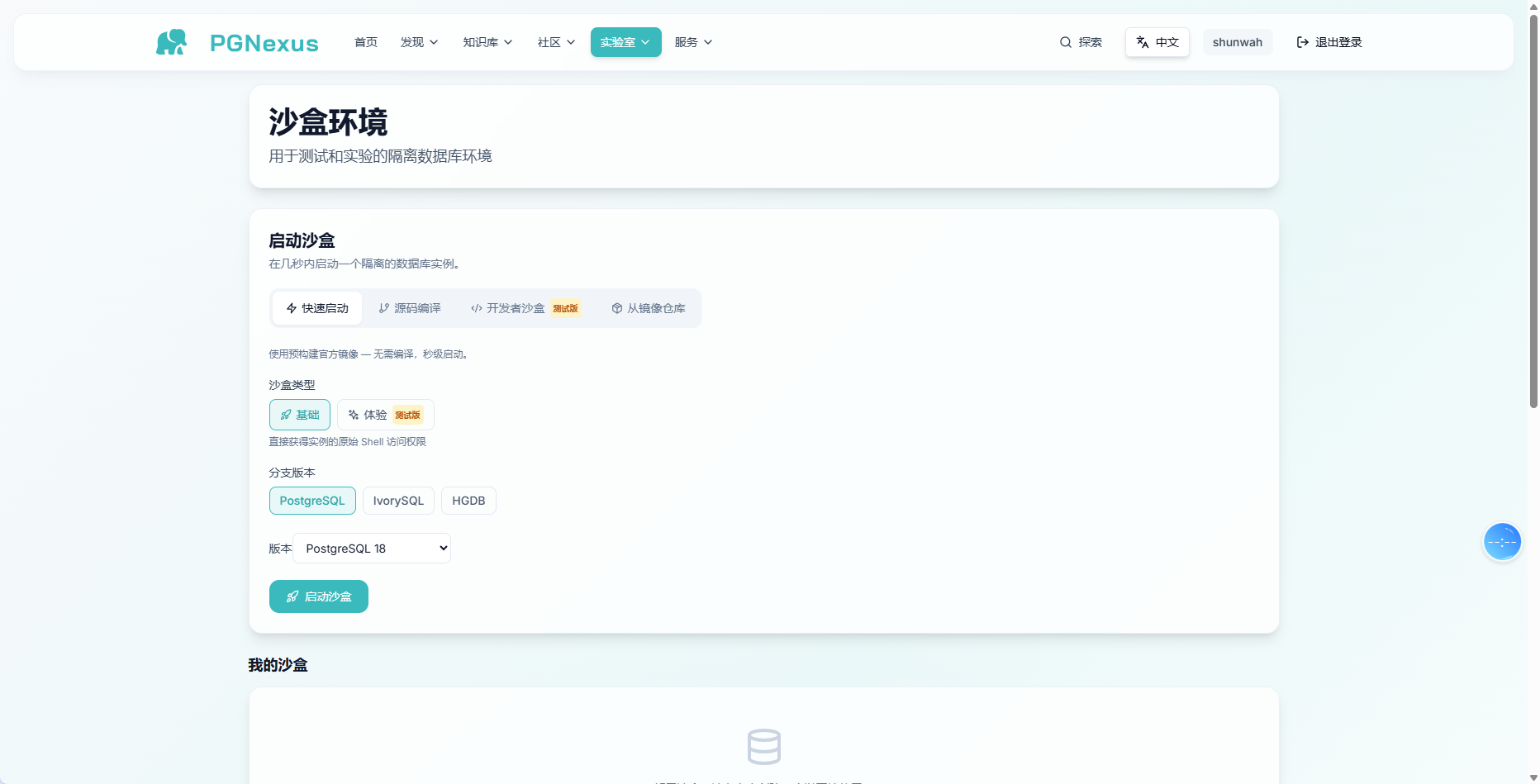This screenshot has width=1540, height=784.
Task: Switch to the 从镜像仓库 tab
Action: [649, 308]
